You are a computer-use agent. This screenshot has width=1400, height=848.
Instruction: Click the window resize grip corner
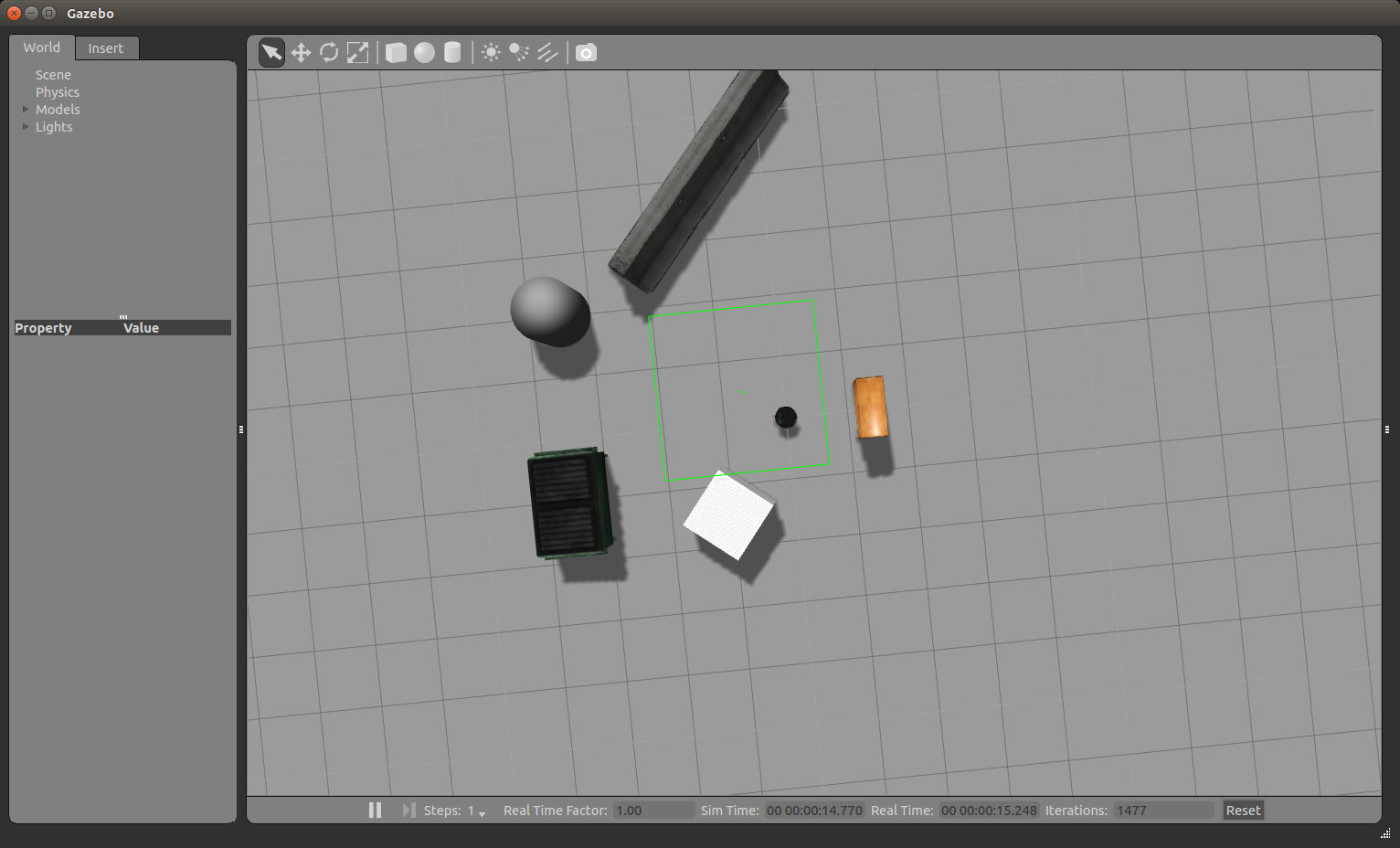pyautogui.click(x=1386, y=834)
